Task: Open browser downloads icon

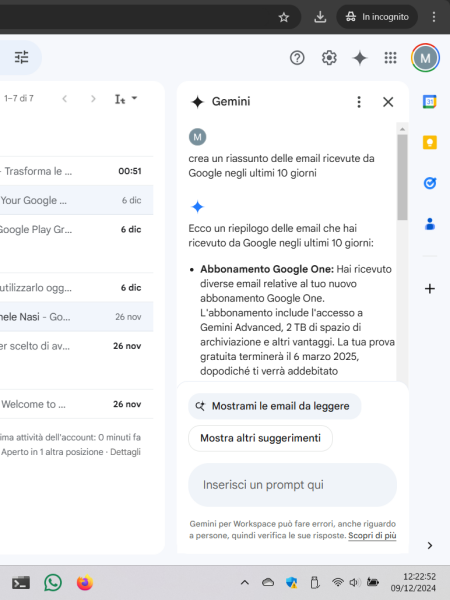Action: click(x=320, y=17)
